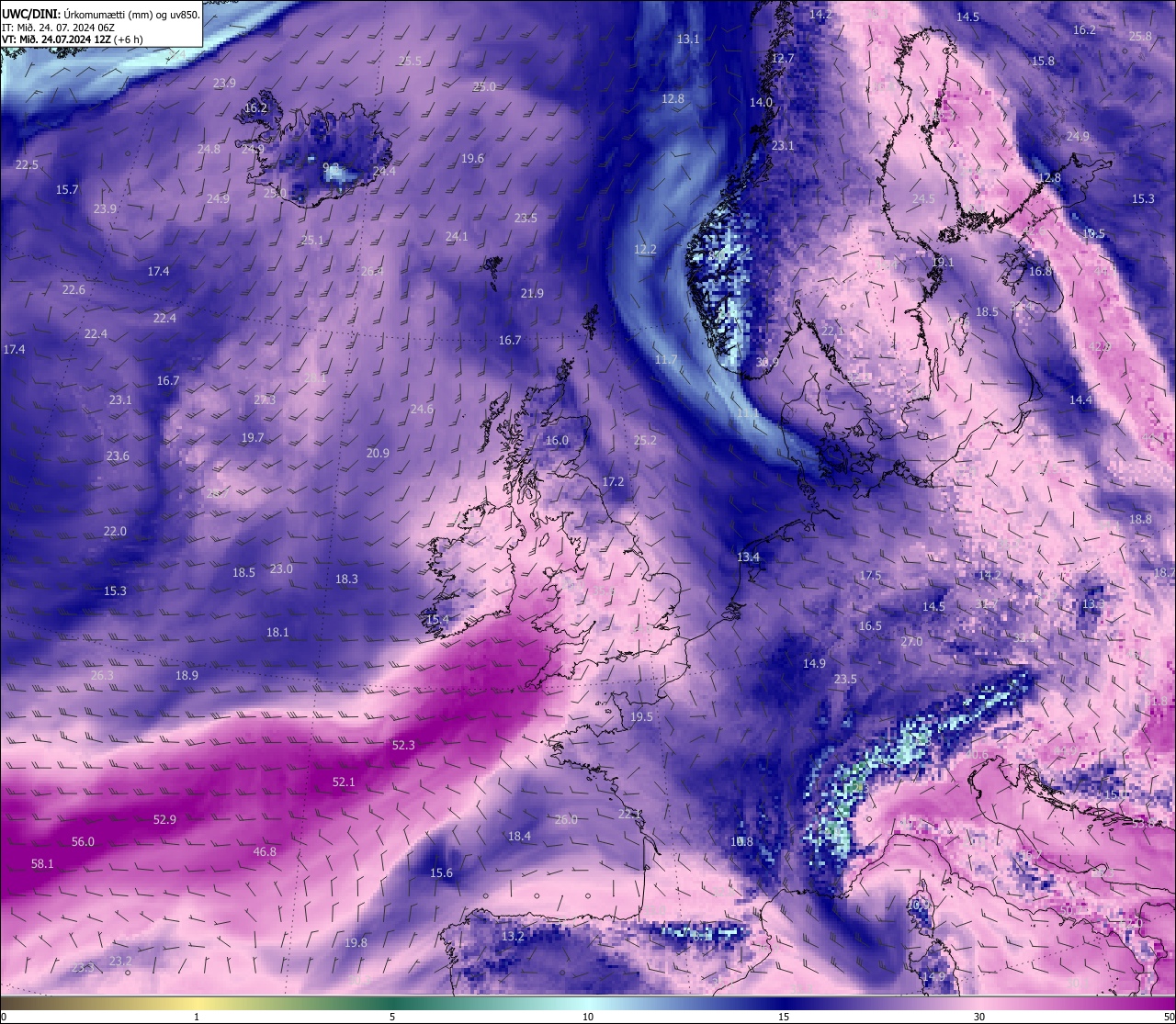This screenshot has height=1024, width=1176.
Task: Select the 14.0 value label
Action: tap(761, 103)
